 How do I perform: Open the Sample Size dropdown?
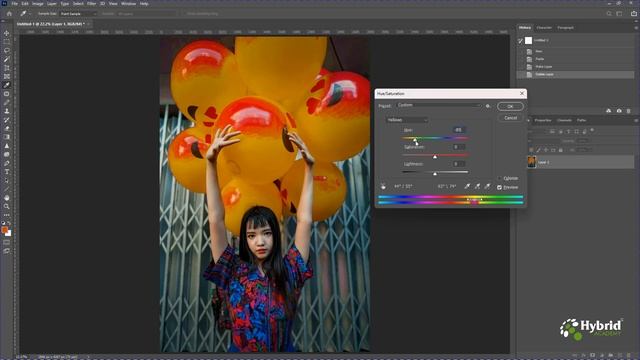pyautogui.click(x=78, y=13)
